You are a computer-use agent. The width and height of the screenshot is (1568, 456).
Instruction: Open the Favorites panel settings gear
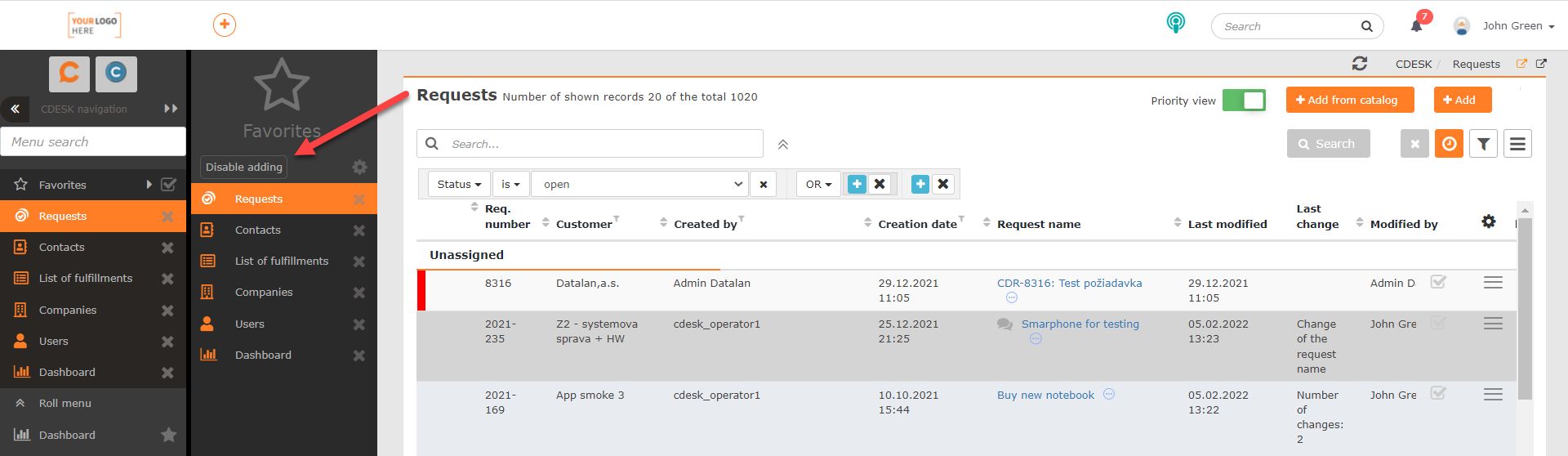[x=359, y=167]
